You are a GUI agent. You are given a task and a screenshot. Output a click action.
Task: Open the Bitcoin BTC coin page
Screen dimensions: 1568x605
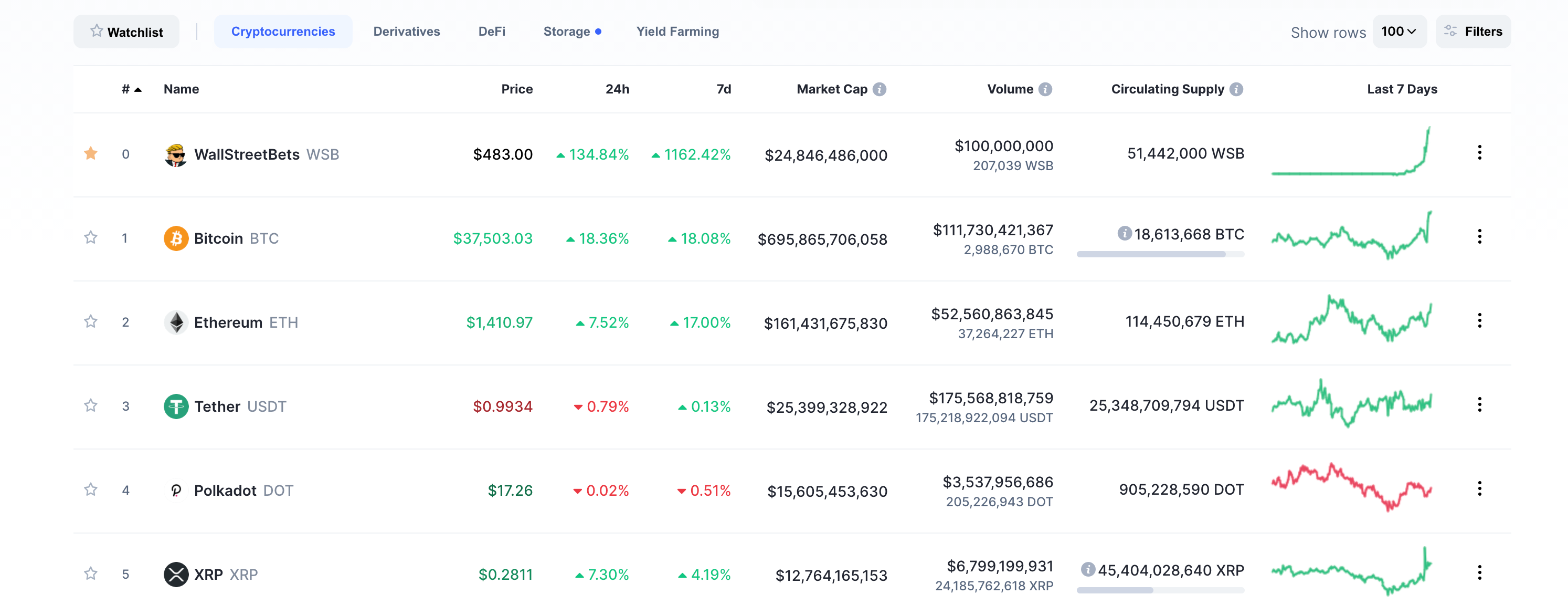[236, 239]
